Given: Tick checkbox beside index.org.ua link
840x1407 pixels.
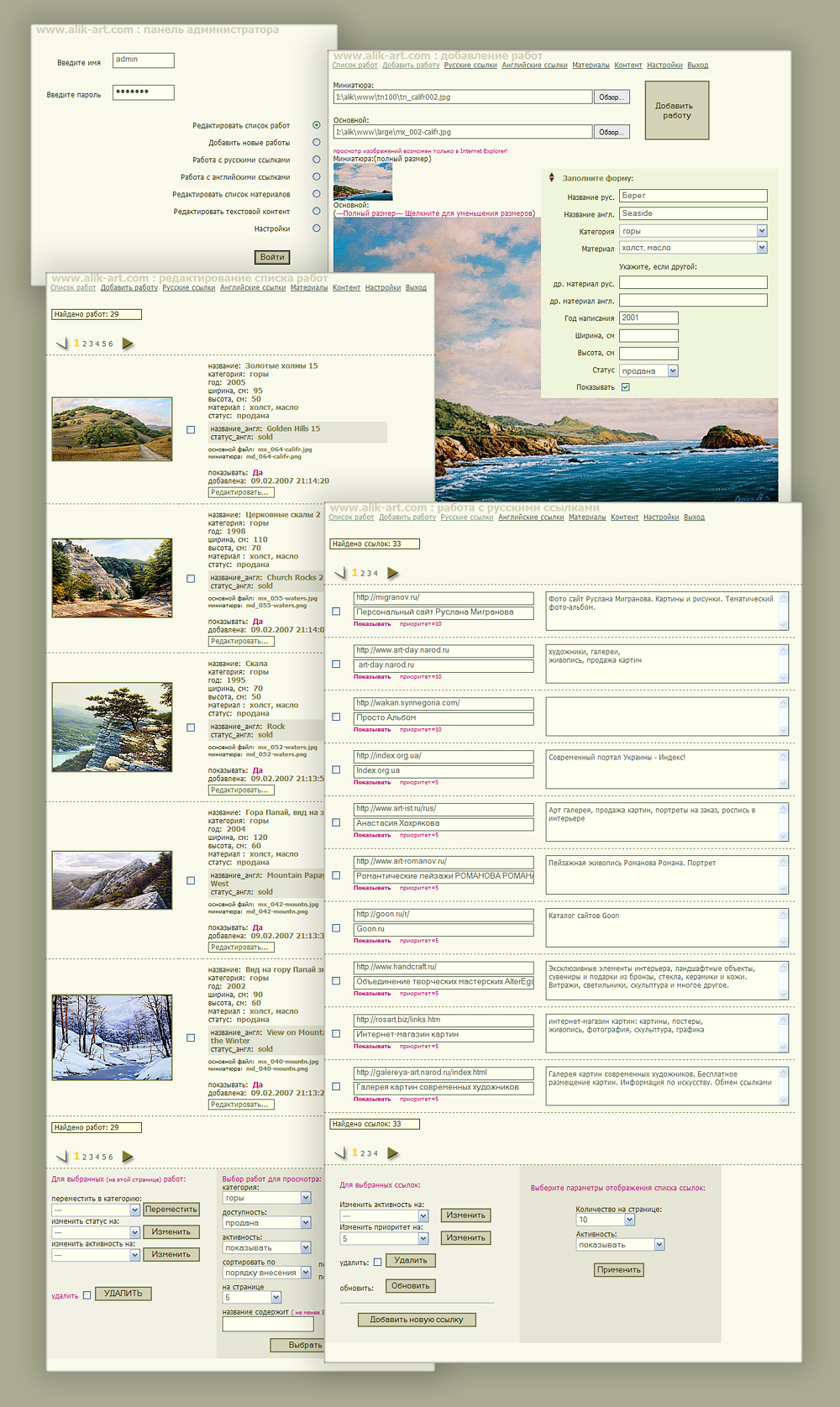Looking at the screenshot, I should point(337,769).
